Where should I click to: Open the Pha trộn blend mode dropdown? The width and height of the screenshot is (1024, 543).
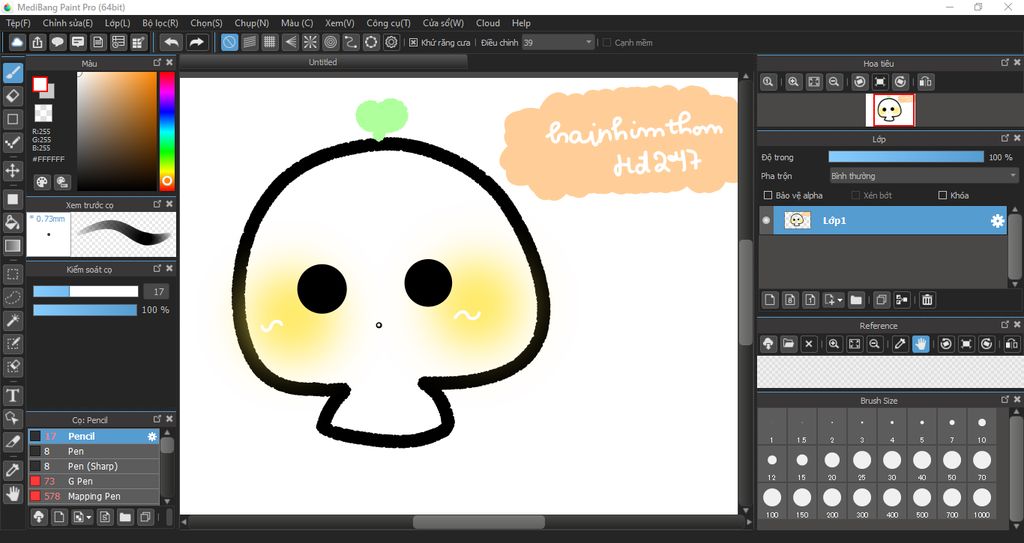[923, 176]
